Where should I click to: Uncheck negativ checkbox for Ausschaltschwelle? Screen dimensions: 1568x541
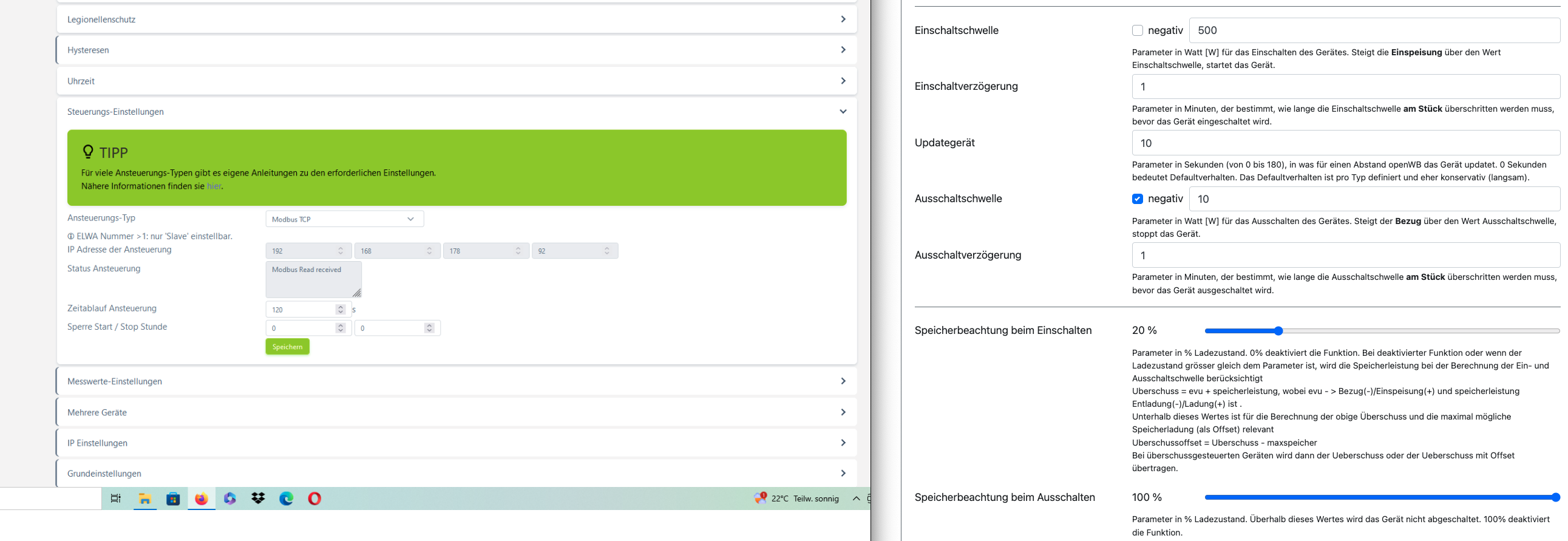(x=1137, y=199)
